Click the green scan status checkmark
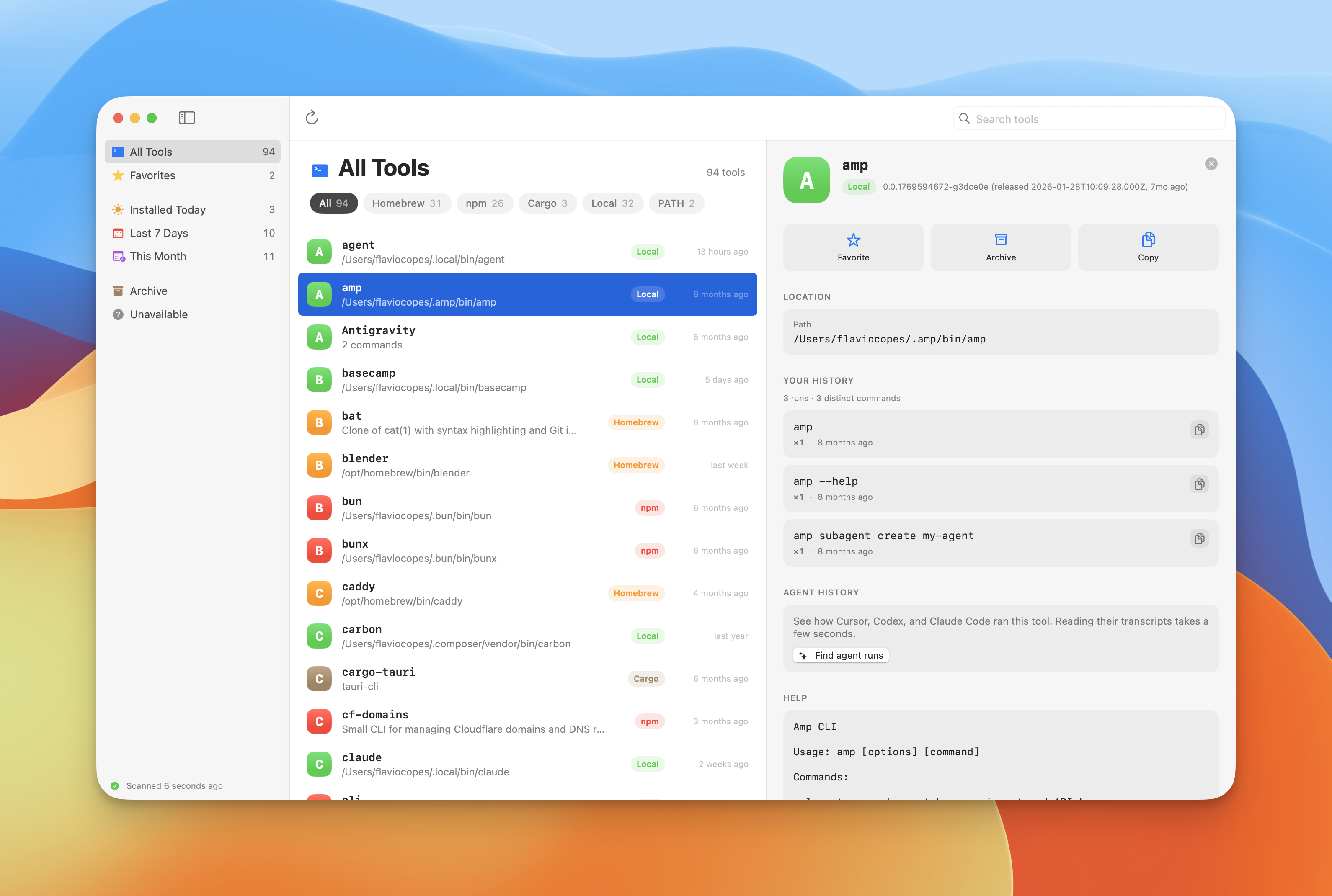The height and width of the screenshot is (896, 1332). coord(114,786)
